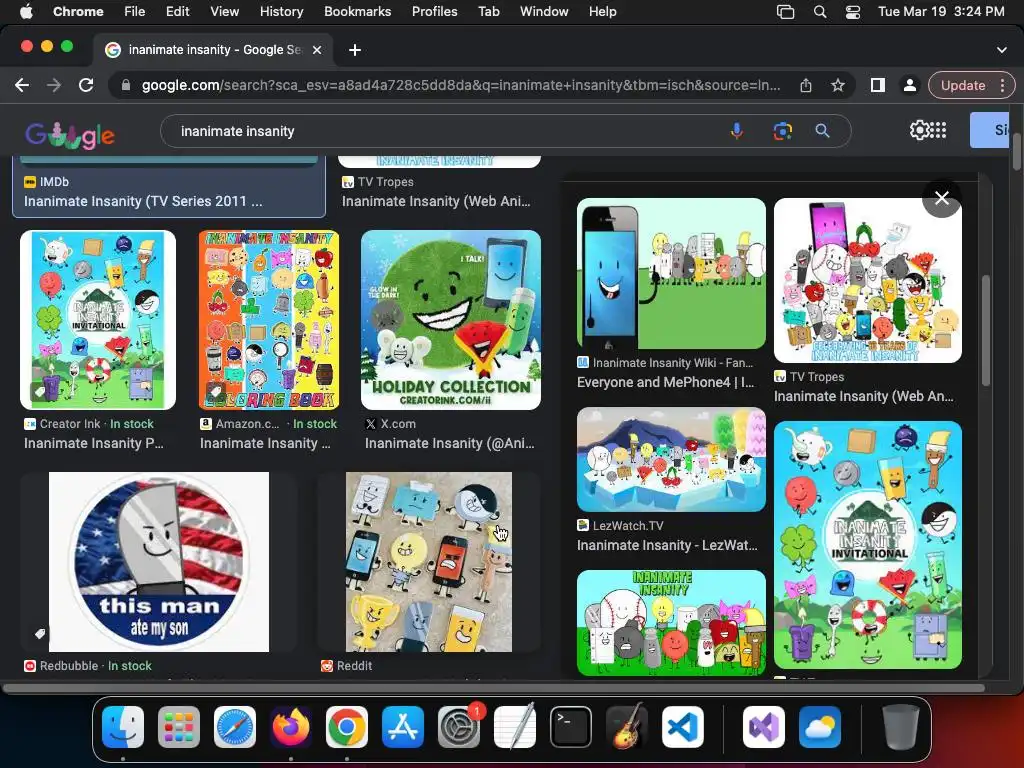The height and width of the screenshot is (768, 1024).
Task: Open a new browser tab
Action: 355,50
